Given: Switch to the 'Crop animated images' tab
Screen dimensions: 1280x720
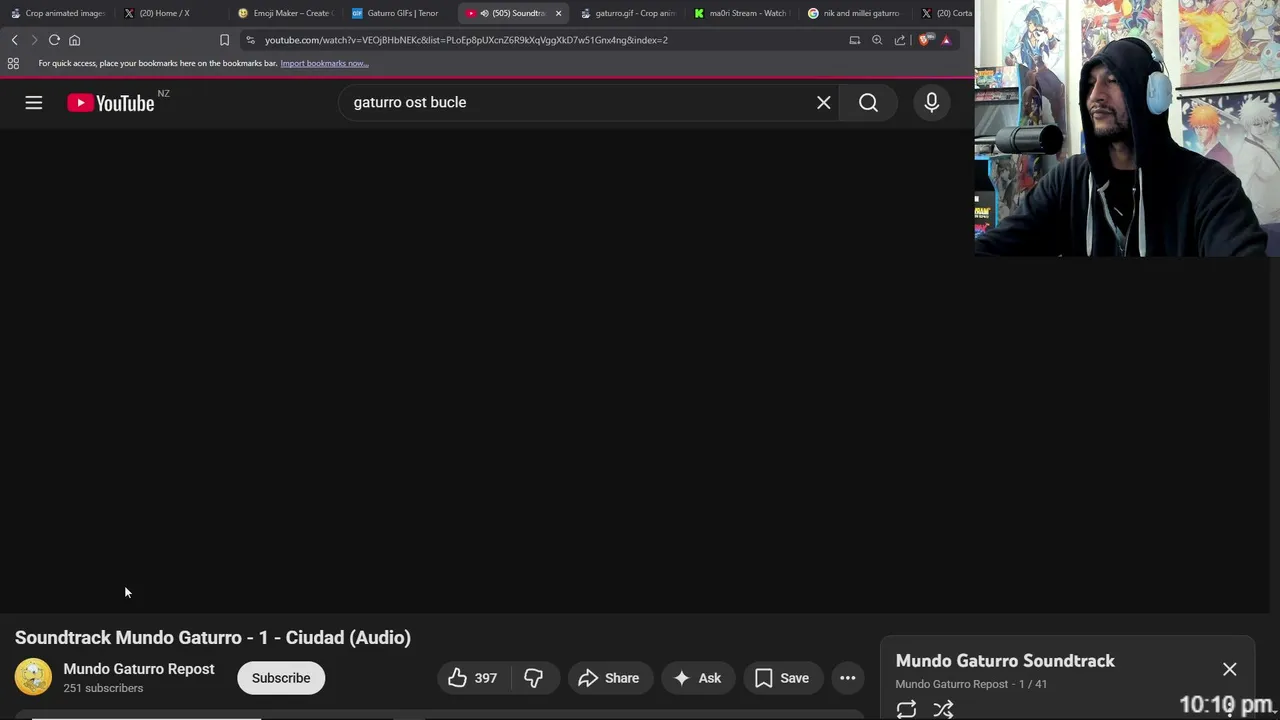Looking at the screenshot, I should tap(57, 13).
